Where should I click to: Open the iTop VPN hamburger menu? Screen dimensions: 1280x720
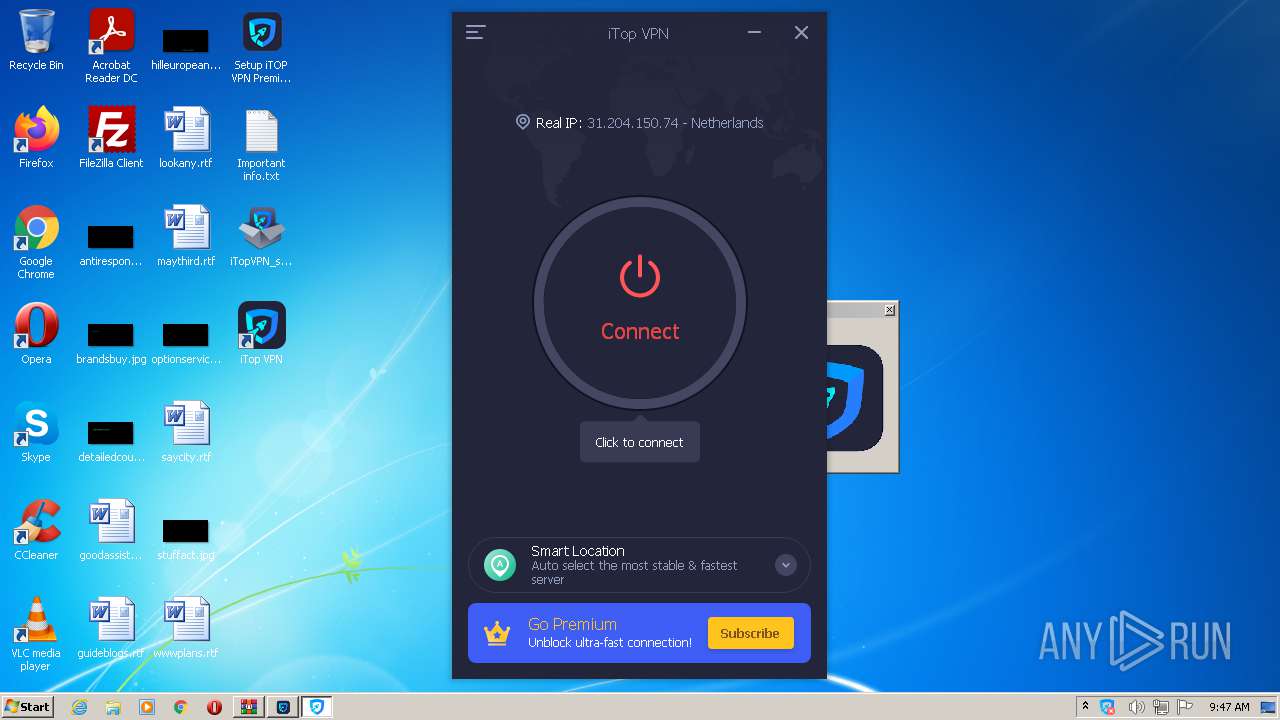click(x=476, y=33)
